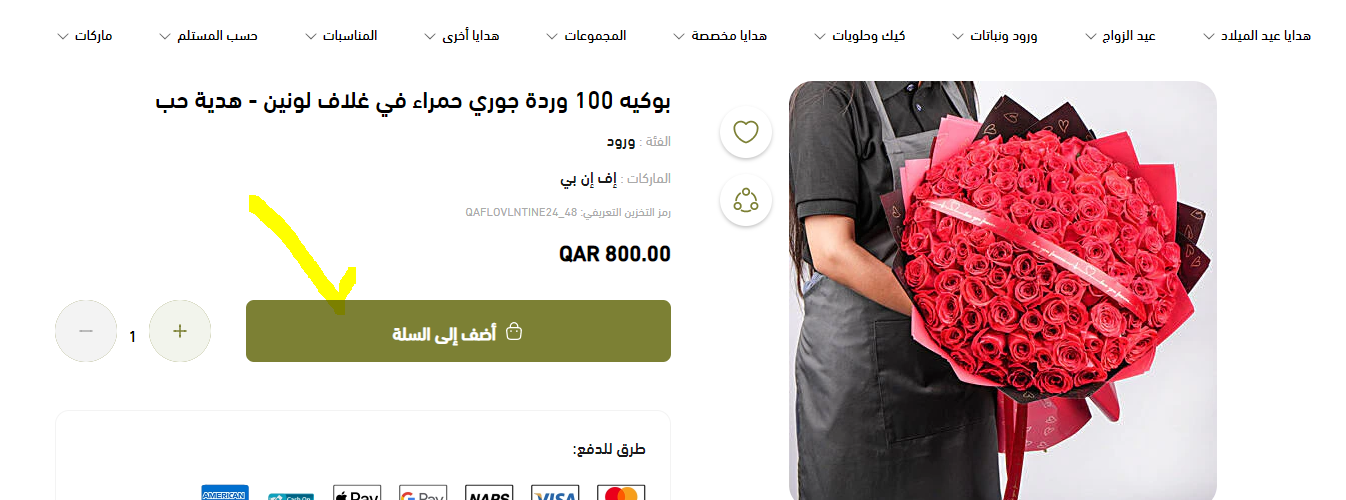This screenshot has height=500, width=1346.
Task: Click the Google Pay logo
Action: [423, 494]
